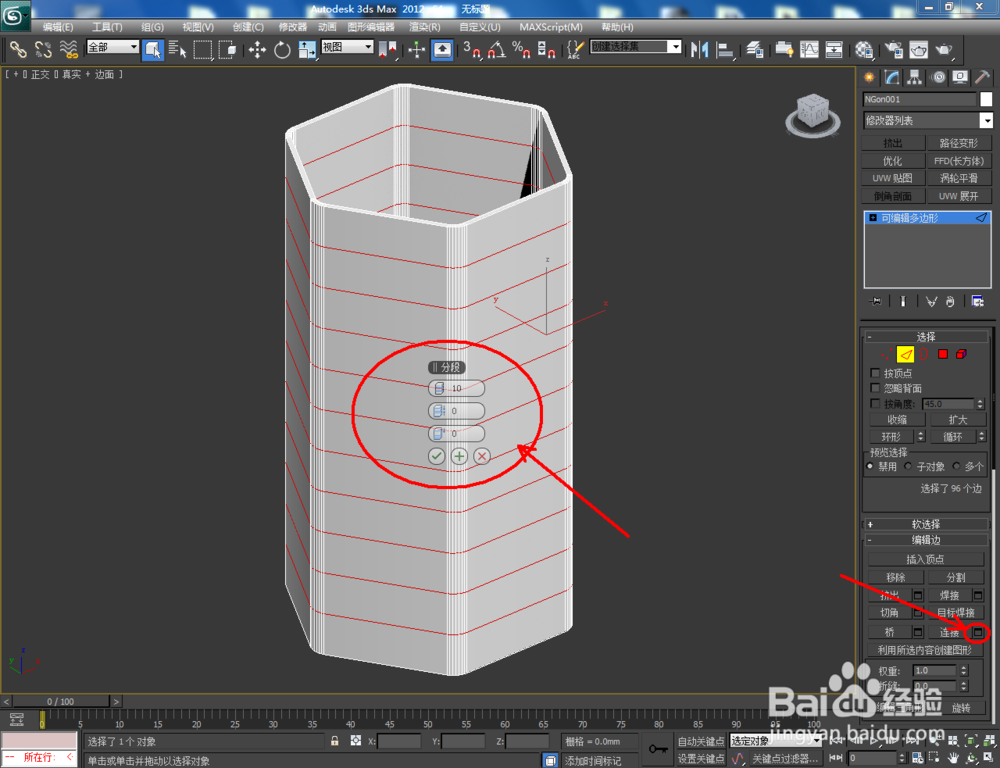Click the 利用所选内容创建图形 button
Screen dimensions: 1000x768
coord(925,650)
